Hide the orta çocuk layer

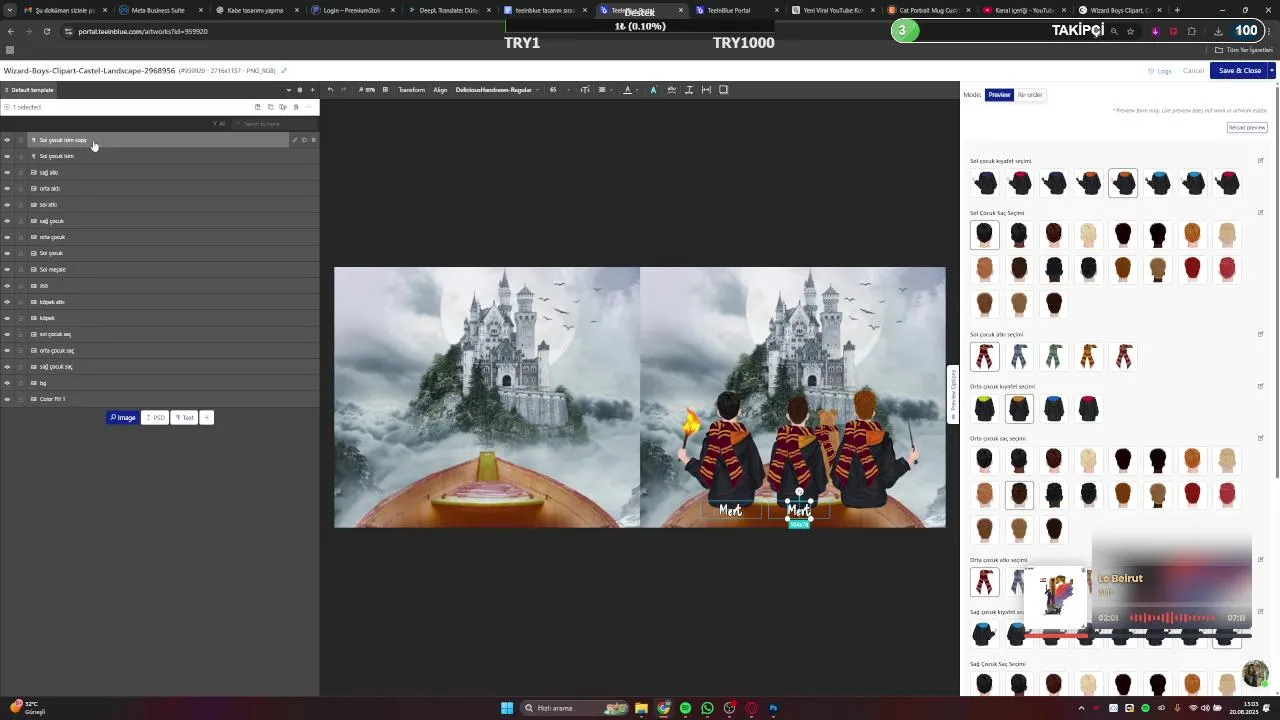click(x=7, y=237)
